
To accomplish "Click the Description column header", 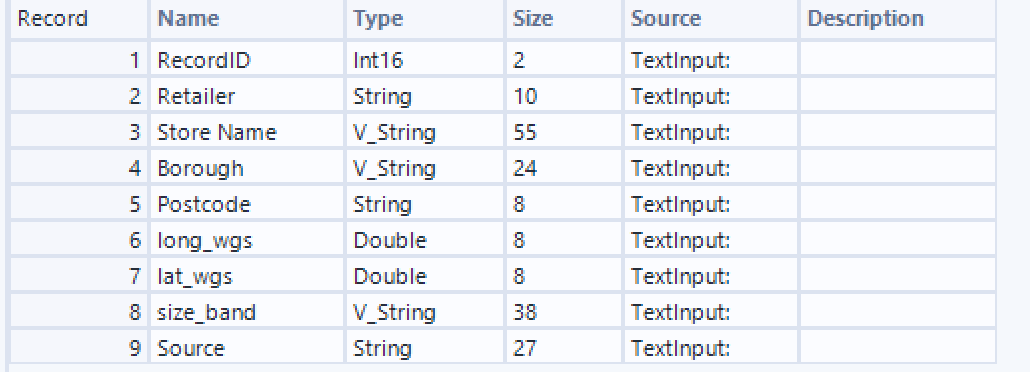I will 897,19.
